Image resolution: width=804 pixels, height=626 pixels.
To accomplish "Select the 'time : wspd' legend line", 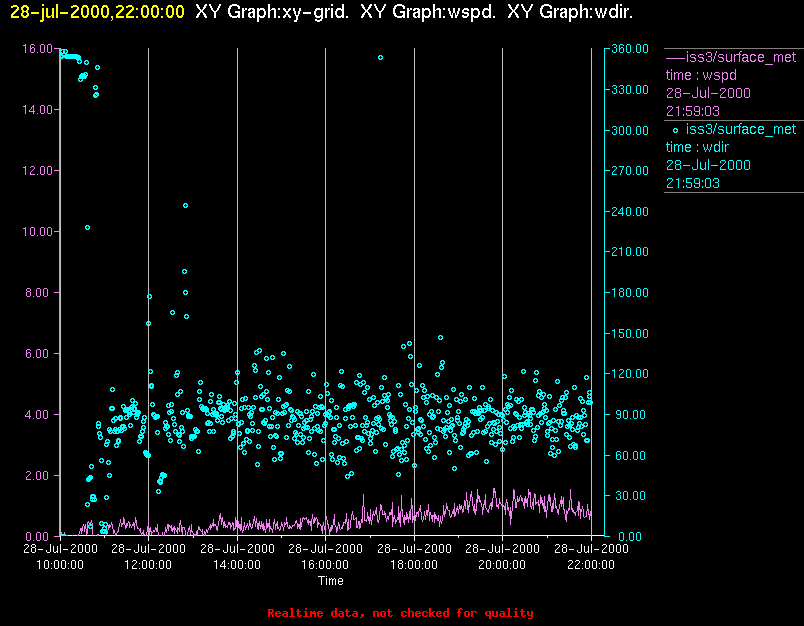I will click(701, 75).
